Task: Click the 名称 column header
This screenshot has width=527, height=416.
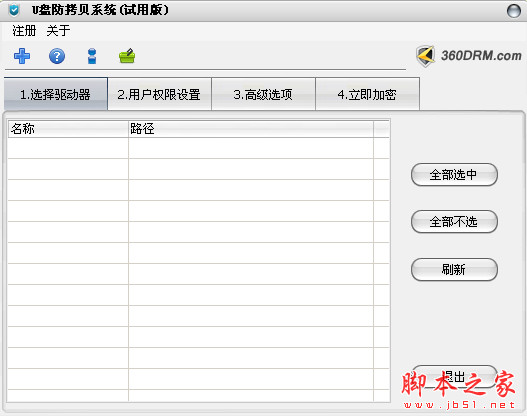Action: click(x=68, y=129)
